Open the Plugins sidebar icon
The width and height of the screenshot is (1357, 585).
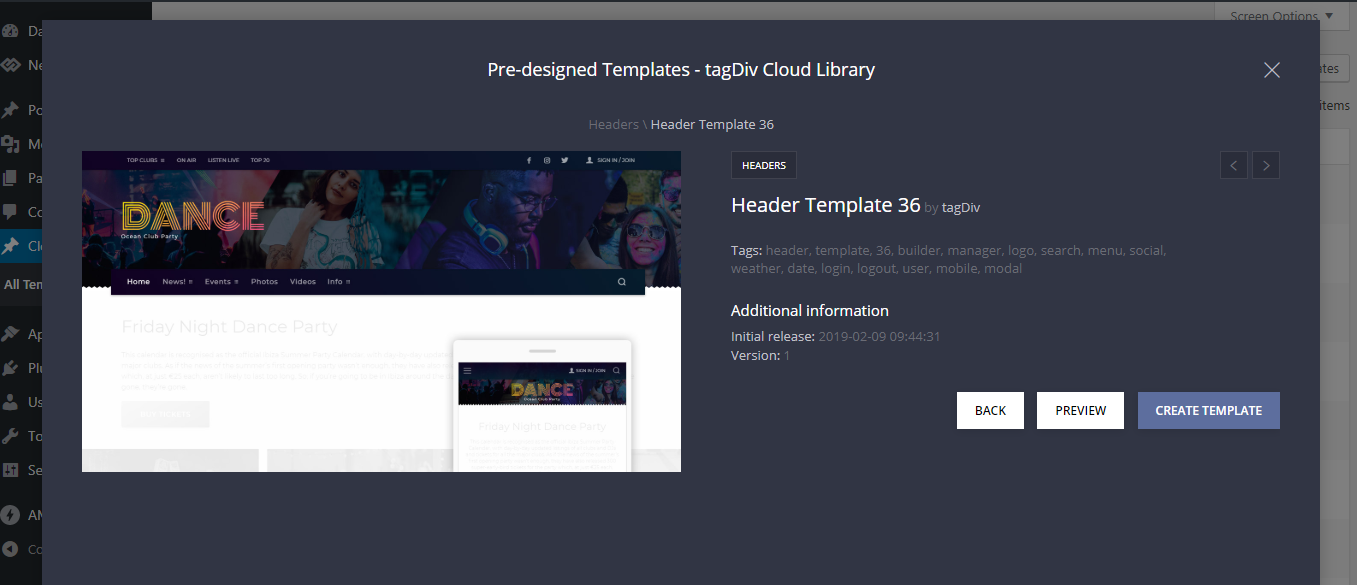click(x=10, y=368)
